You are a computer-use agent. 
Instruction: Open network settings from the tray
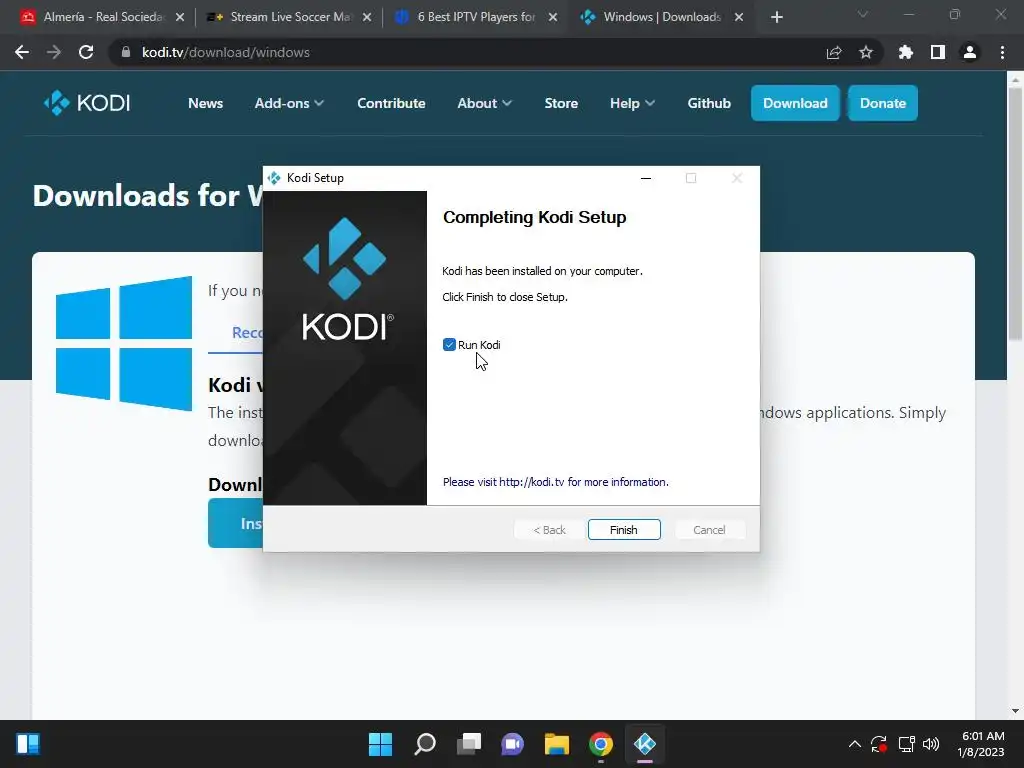(x=906, y=744)
